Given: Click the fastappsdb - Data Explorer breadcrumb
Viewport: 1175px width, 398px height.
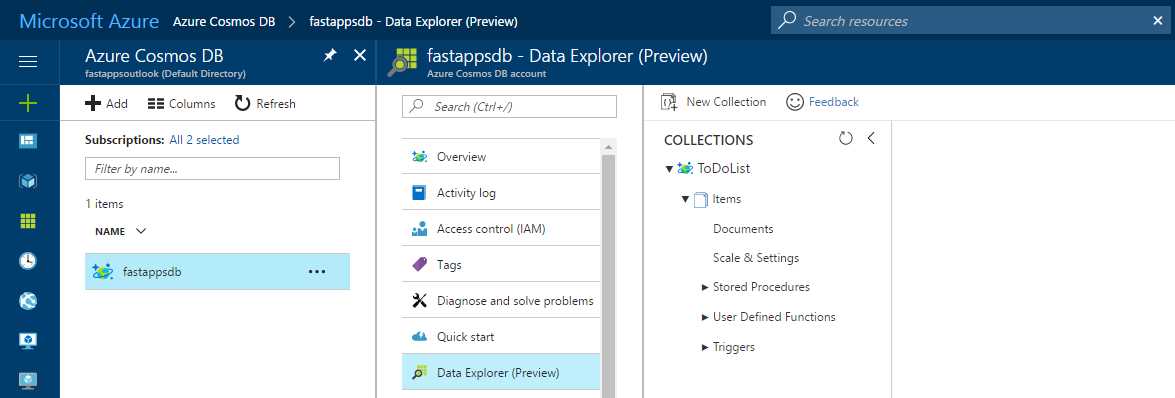Looking at the screenshot, I should click(413, 21).
